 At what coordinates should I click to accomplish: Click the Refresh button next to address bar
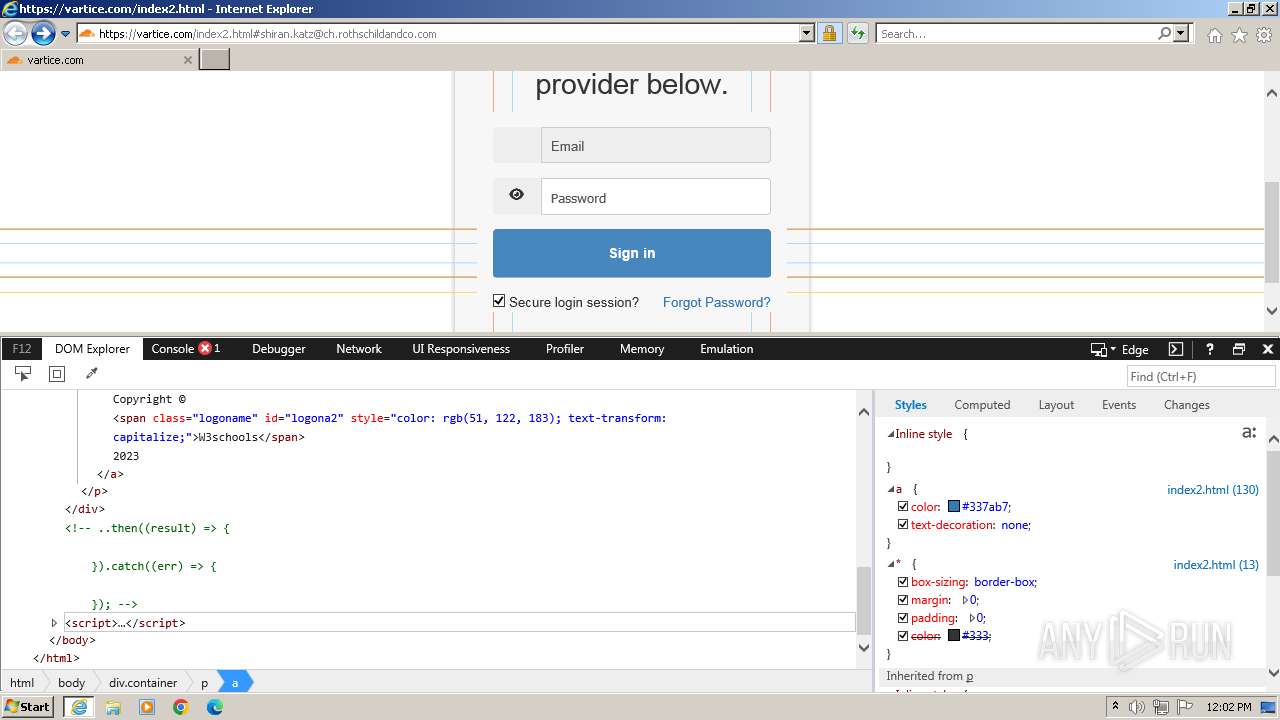click(858, 33)
